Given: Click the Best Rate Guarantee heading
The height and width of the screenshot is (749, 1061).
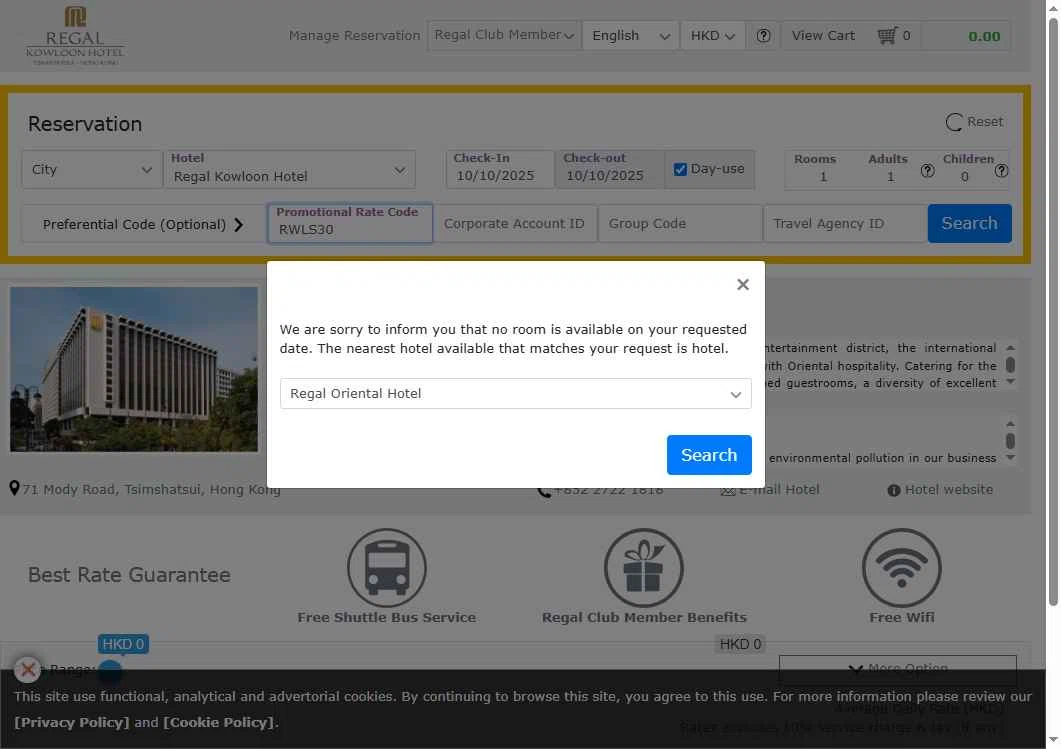Looking at the screenshot, I should point(129,575).
